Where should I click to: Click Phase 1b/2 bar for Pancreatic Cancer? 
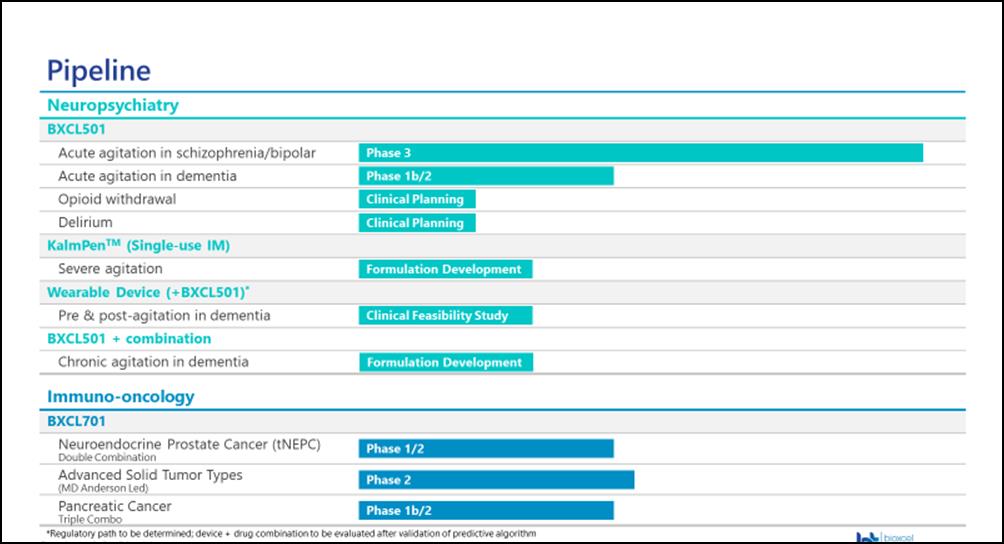point(486,511)
